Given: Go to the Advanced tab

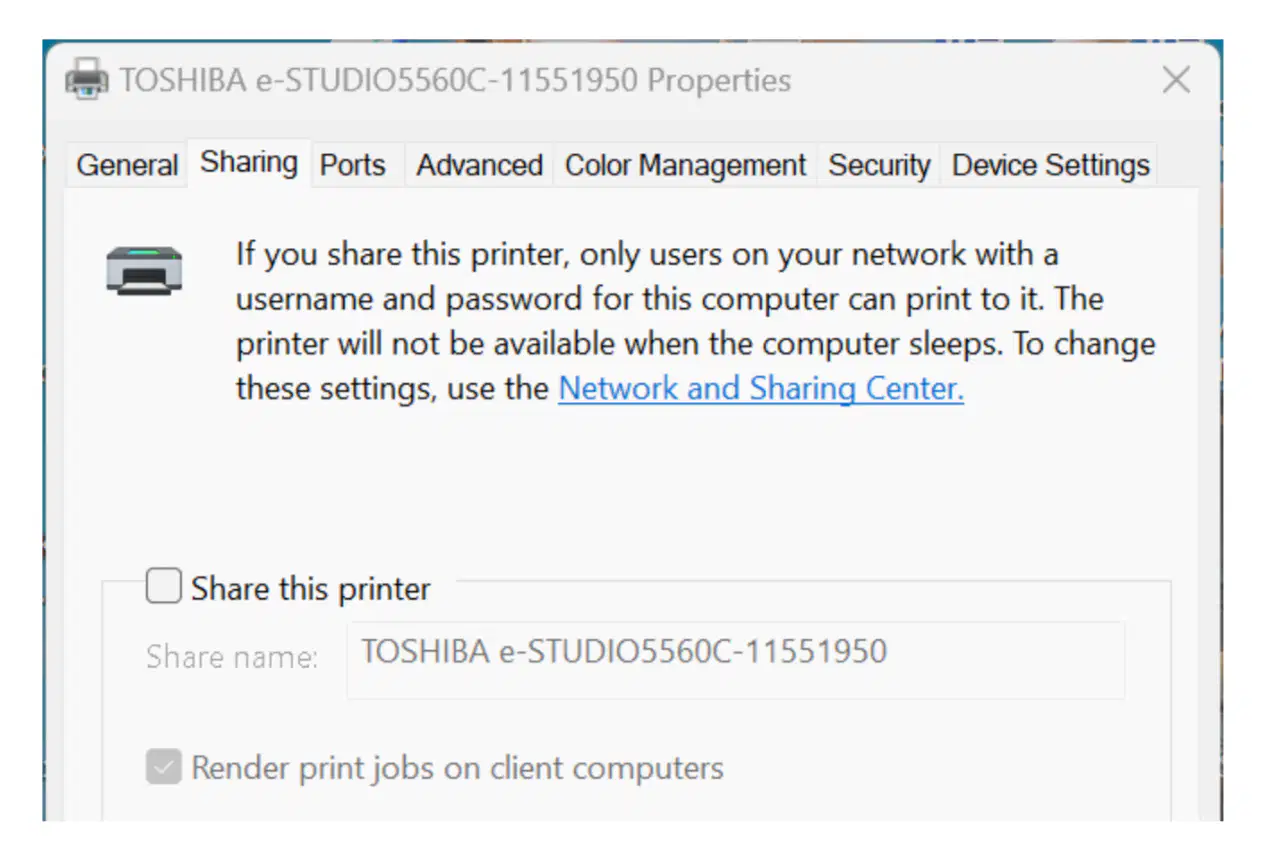Looking at the screenshot, I should 479,165.
